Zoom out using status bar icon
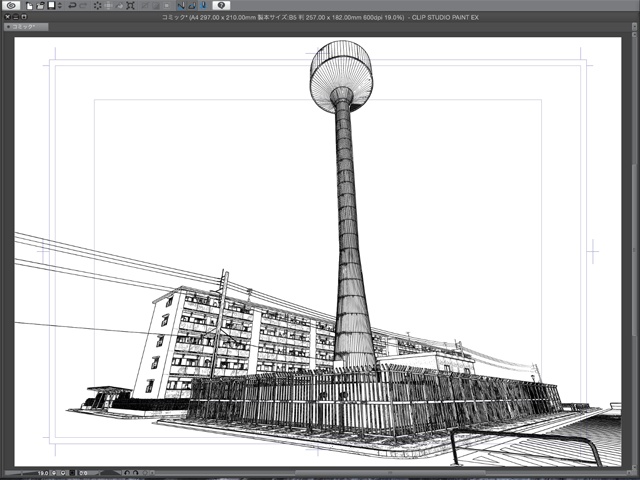 tap(54, 473)
